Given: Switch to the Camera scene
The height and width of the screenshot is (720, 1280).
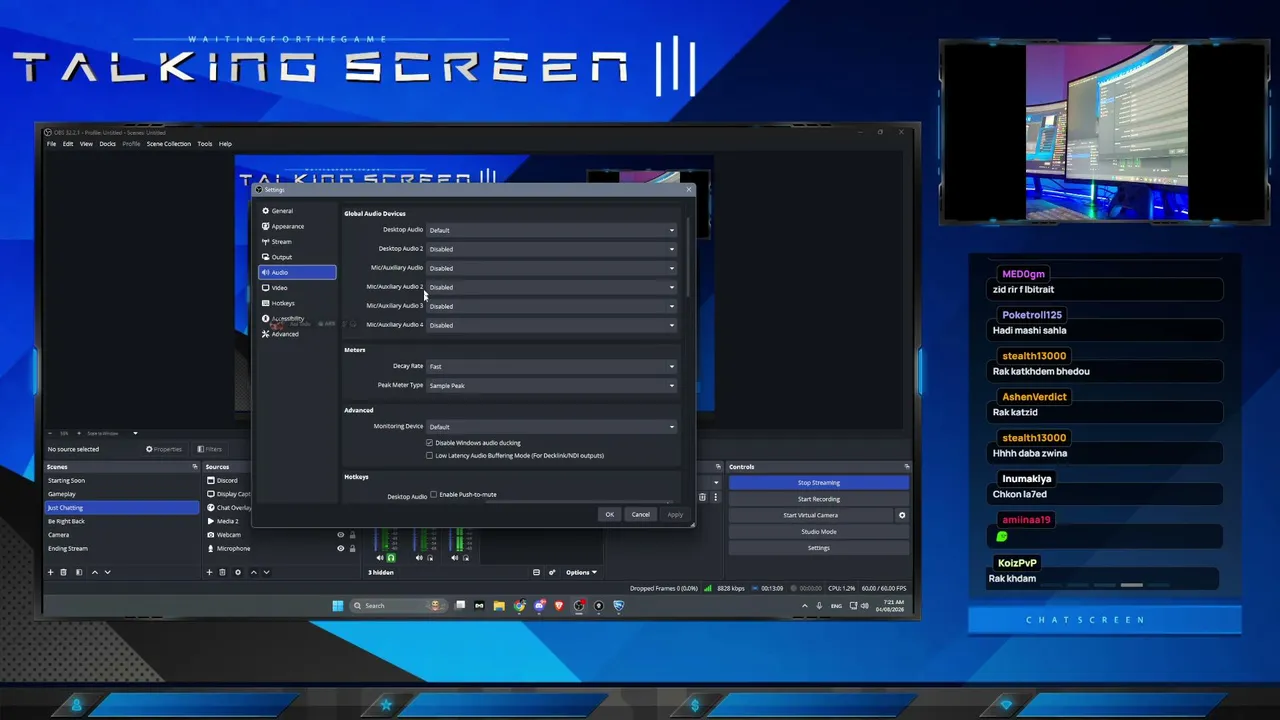Looking at the screenshot, I should [x=122, y=535].
